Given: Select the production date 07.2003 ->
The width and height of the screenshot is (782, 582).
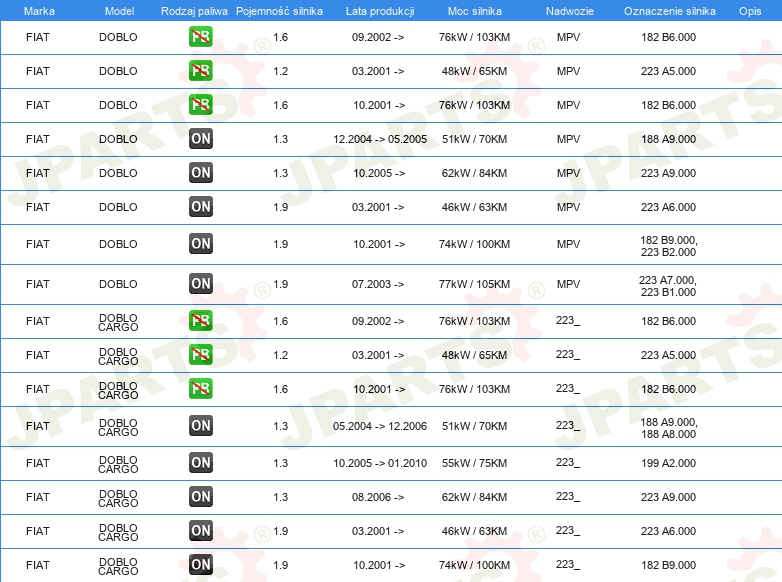Looking at the screenshot, I should (x=378, y=284).
